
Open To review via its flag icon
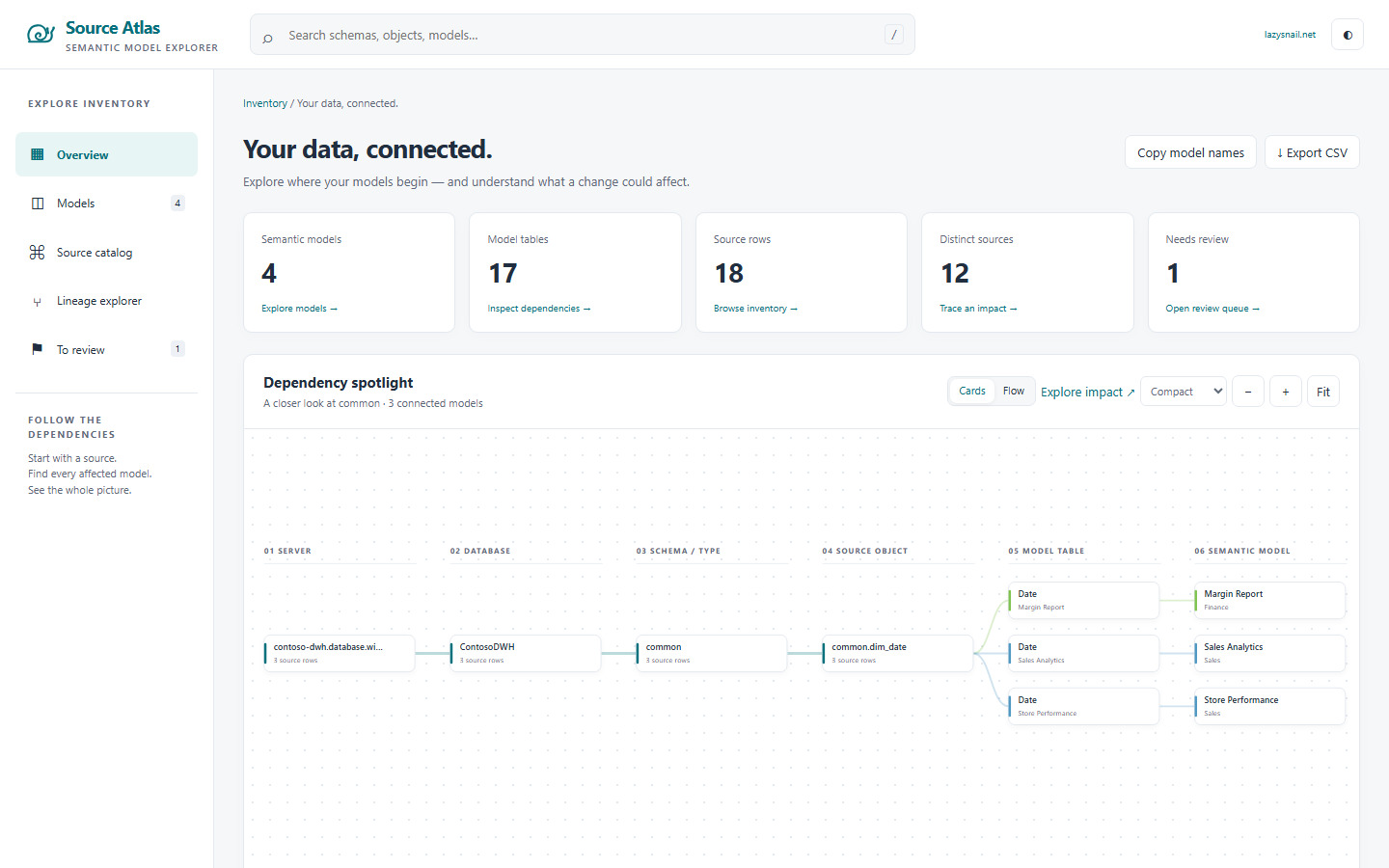tap(38, 349)
